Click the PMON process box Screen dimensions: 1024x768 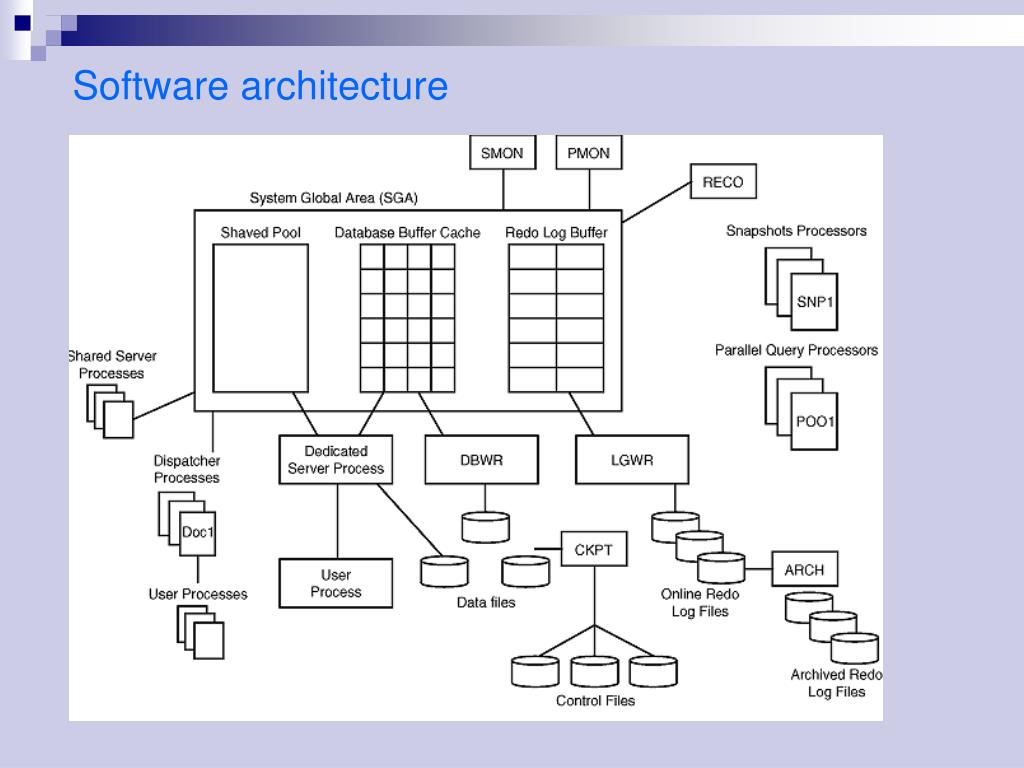[x=588, y=152]
